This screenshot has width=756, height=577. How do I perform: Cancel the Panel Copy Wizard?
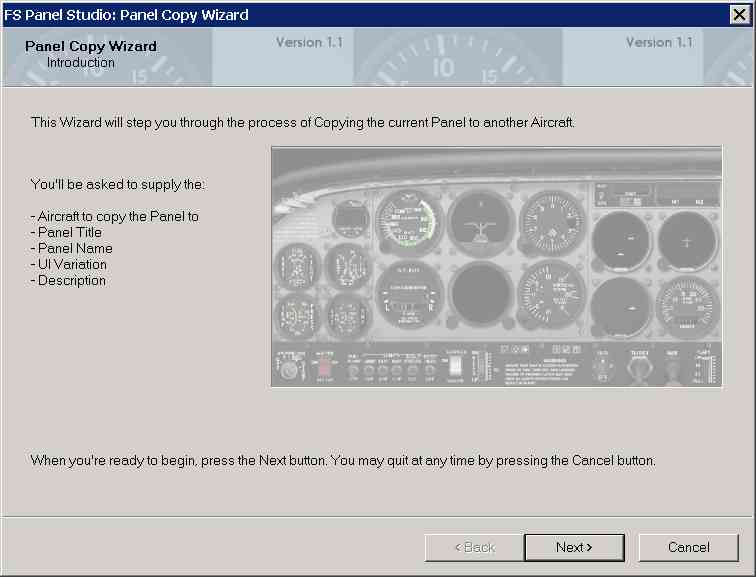pyautogui.click(x=688, y=547)
